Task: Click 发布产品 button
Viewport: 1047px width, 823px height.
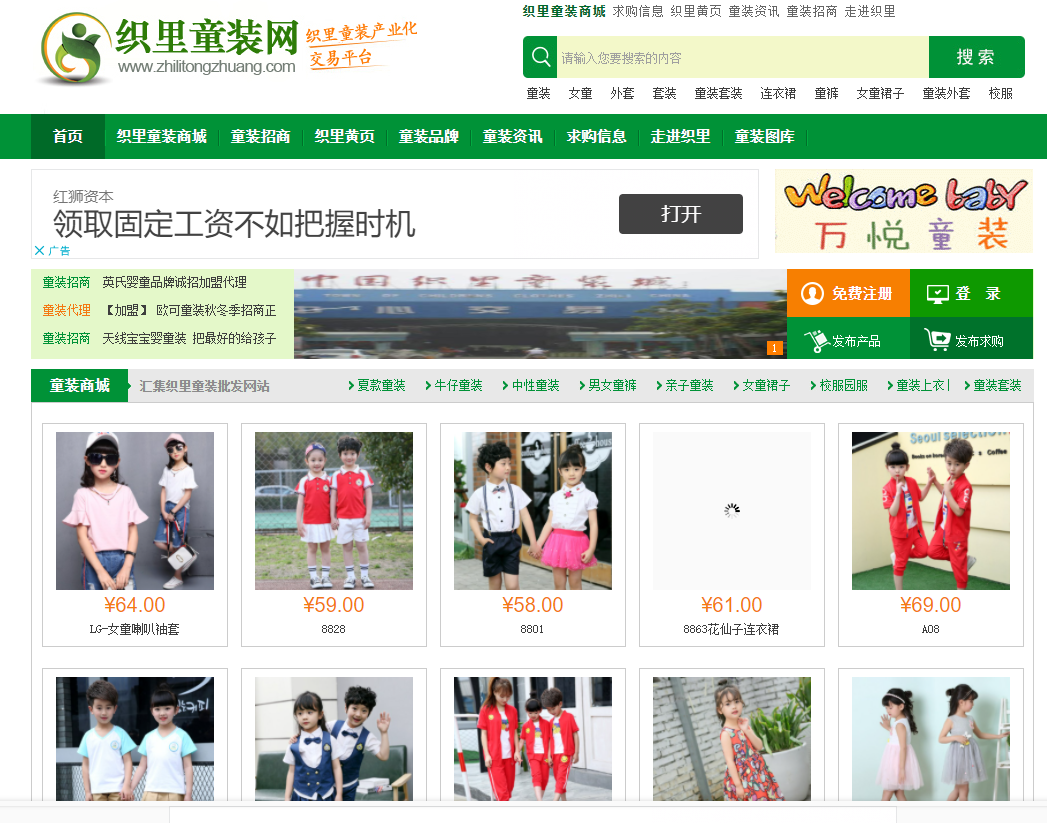Action: pyautogui.click(x=848, y=338)
